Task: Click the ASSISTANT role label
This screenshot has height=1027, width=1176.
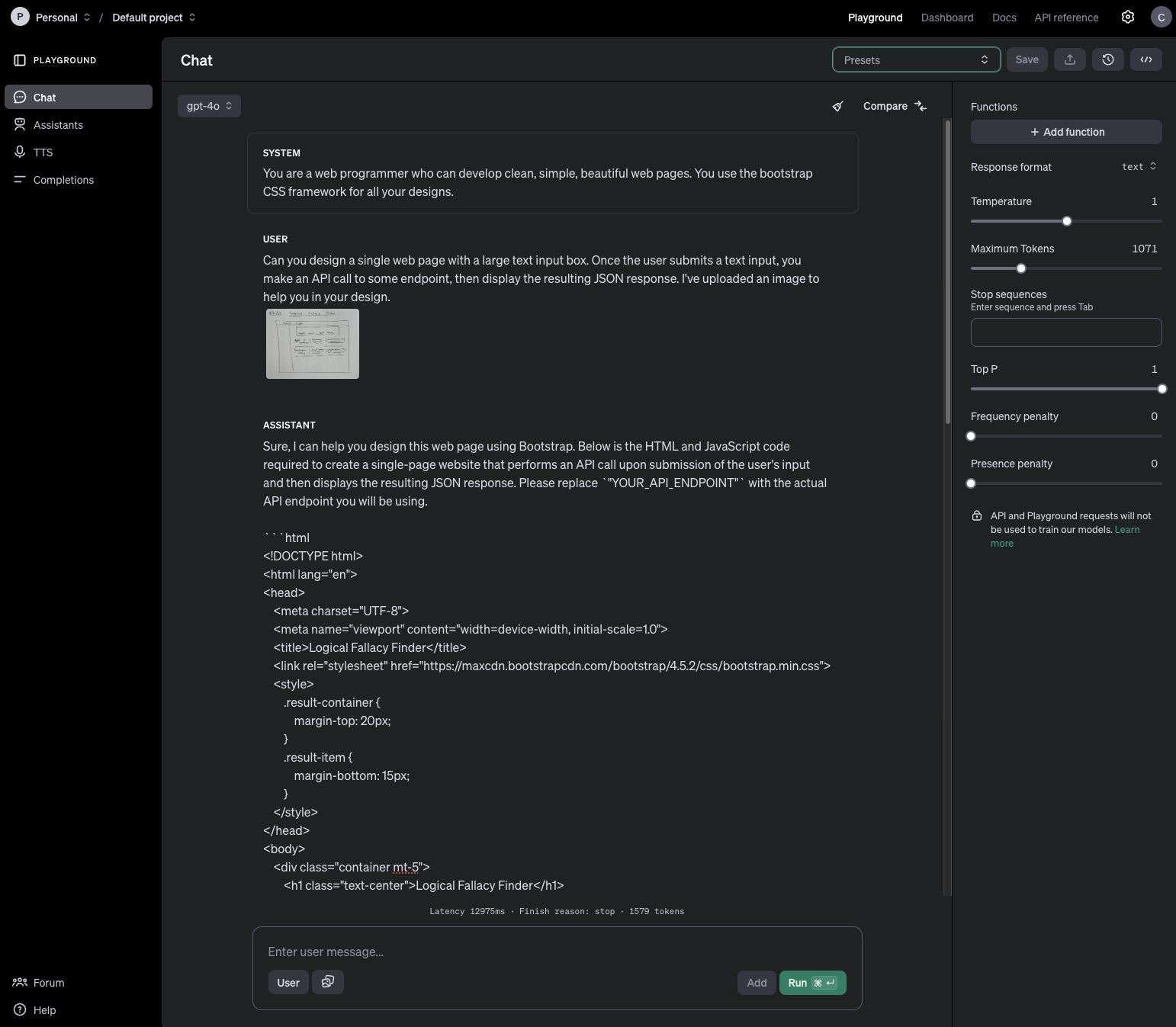Action: coord(289,425)
